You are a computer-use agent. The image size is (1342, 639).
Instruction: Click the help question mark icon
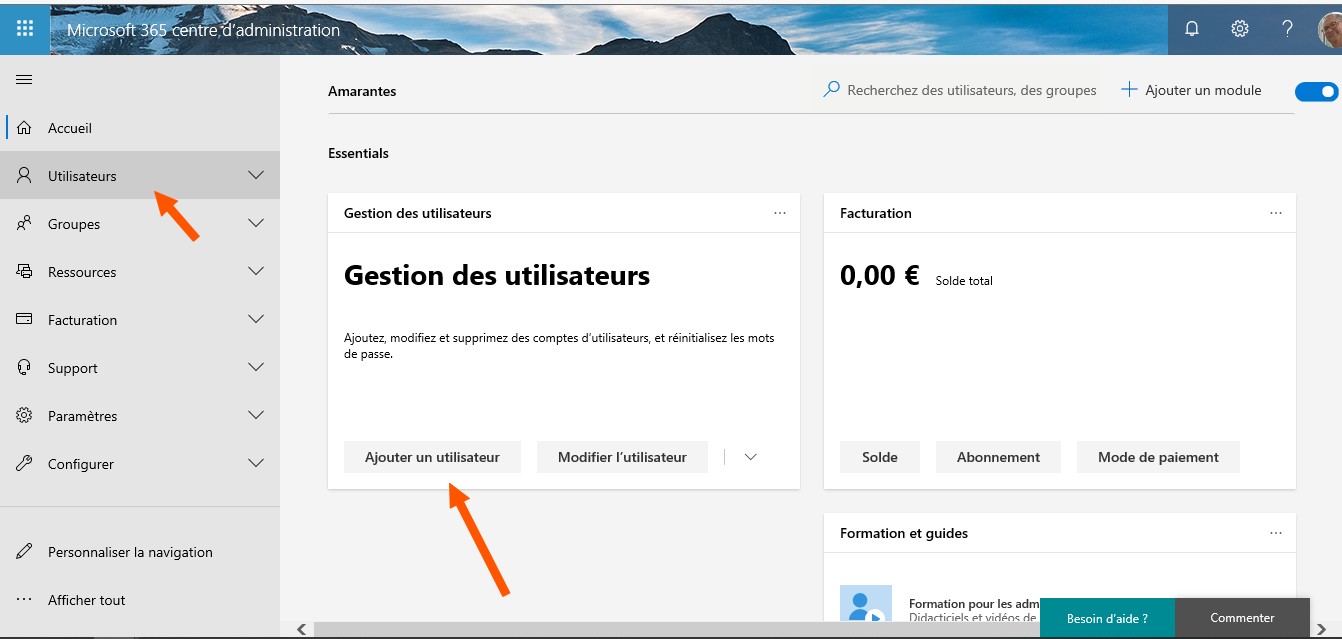pos(1288,28)
